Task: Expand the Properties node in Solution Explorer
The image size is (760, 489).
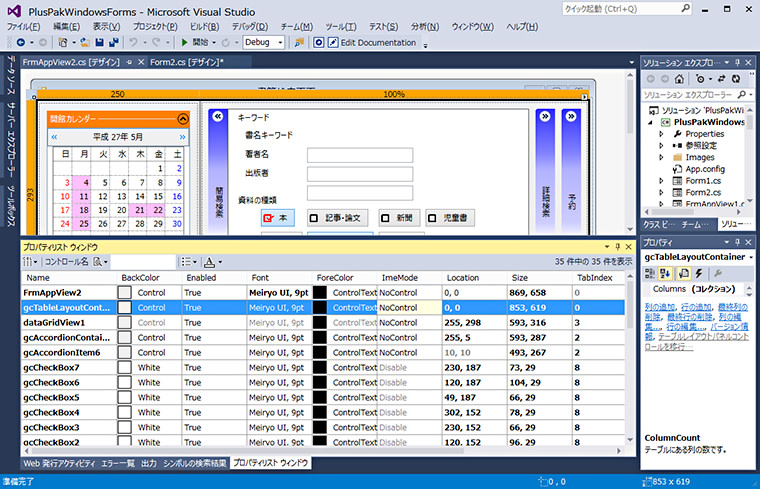Action: (x=661, y=134)
